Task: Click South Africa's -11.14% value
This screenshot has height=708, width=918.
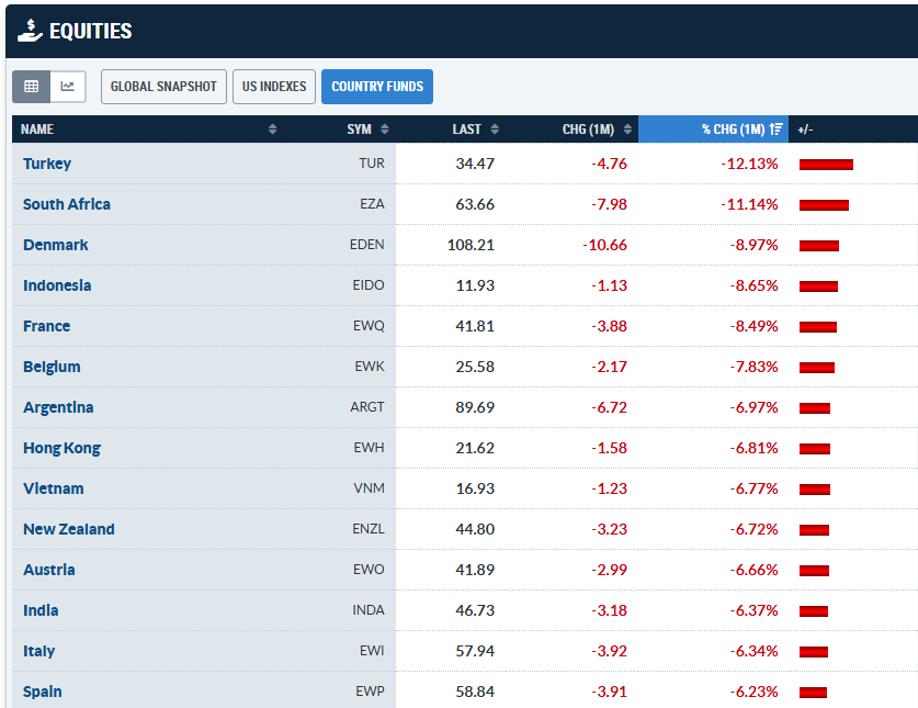Action: point(749,204)
